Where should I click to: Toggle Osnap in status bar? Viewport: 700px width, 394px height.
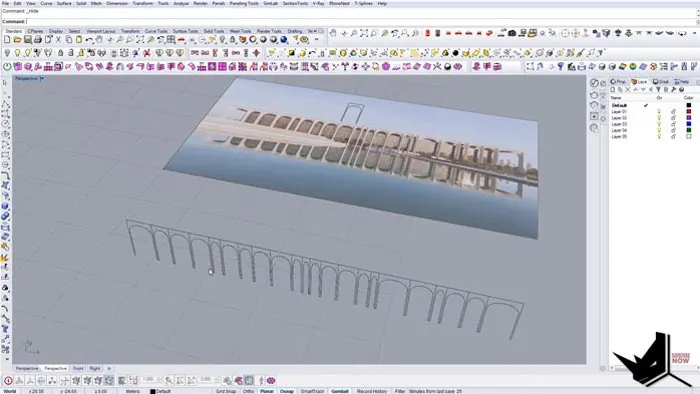[x=287, y=391]
